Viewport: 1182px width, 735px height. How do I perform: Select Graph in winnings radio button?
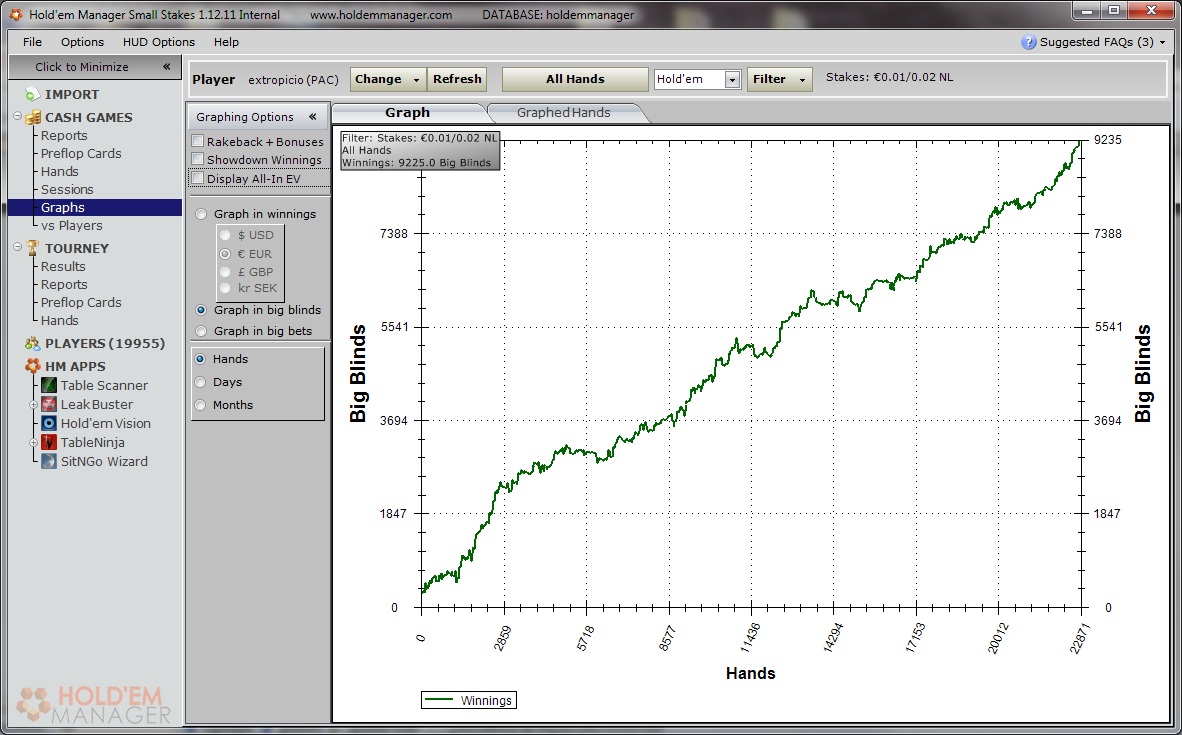201,214
